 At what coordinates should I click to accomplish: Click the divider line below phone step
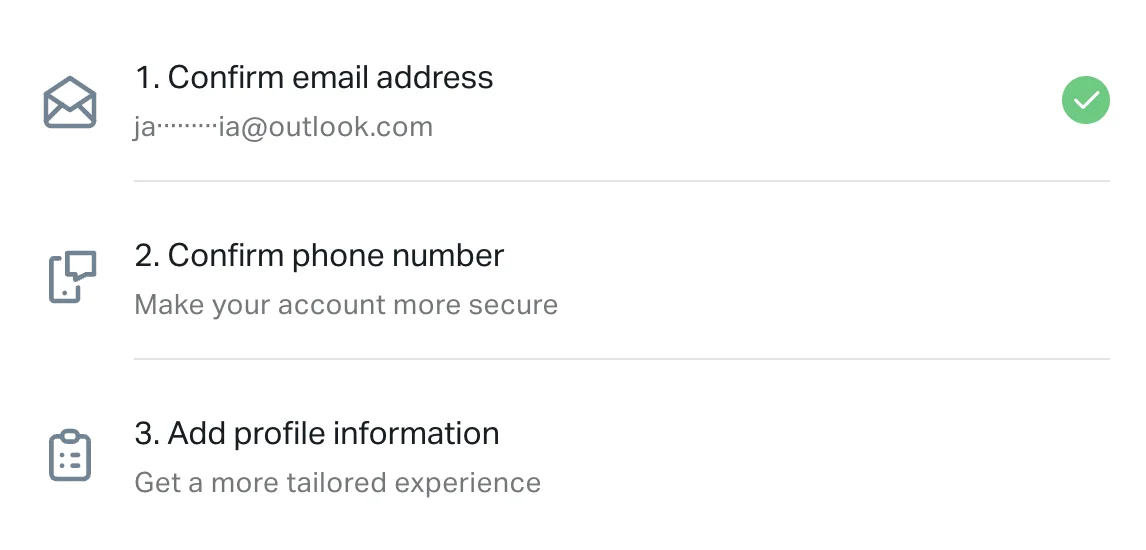coord(621,359)
